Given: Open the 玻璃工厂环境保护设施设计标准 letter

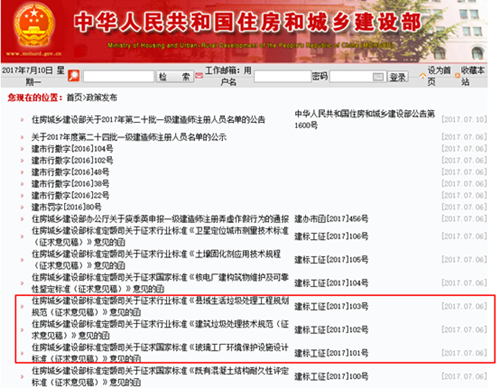Looking at the screenshot, I should (160, 353).
